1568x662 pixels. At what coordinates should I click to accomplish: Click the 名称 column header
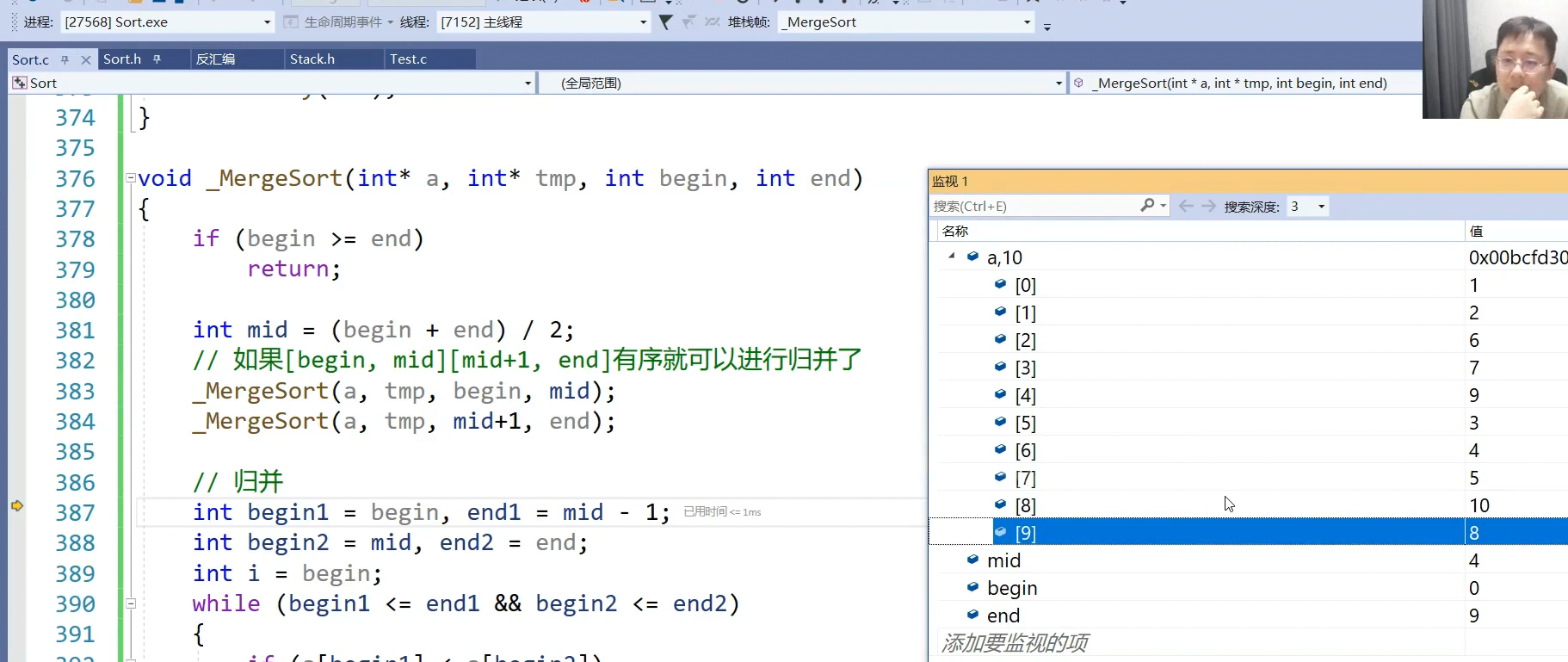[x=955, y=231]
